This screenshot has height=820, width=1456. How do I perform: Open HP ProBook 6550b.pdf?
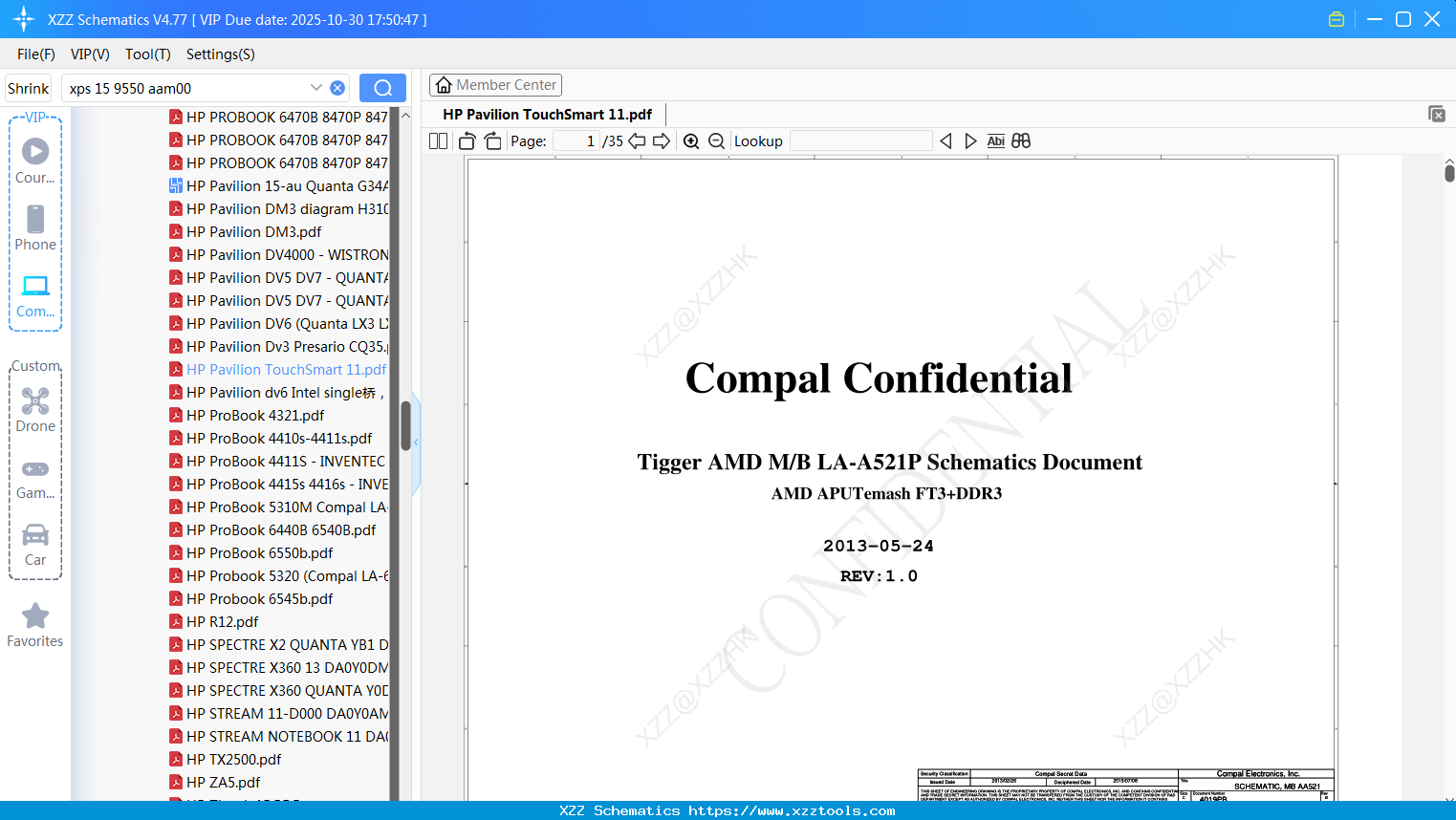click(x=259, y=553)
